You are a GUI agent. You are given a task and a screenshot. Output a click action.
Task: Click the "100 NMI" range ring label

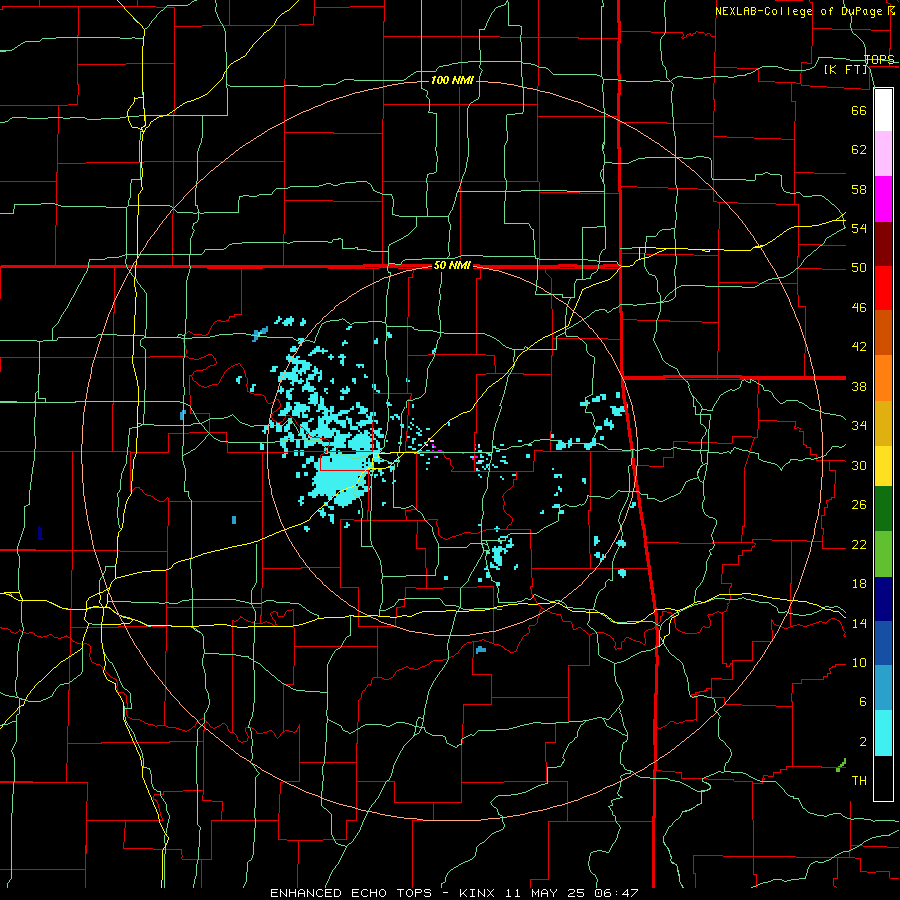tap(452, 80)
